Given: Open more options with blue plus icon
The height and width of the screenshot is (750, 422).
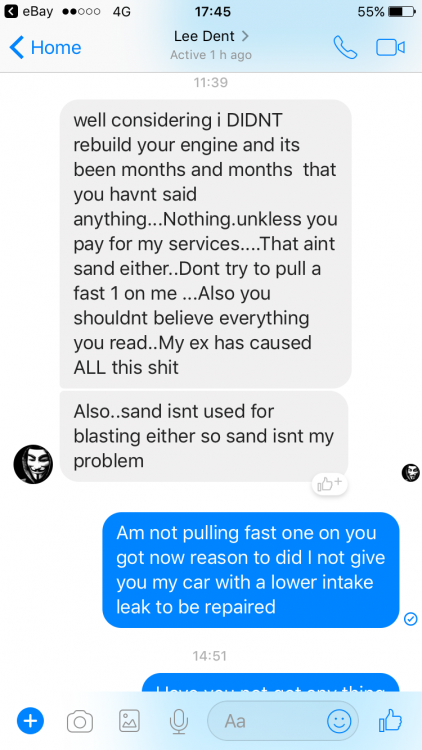Looking at the screenshot, I should [30, 721].
